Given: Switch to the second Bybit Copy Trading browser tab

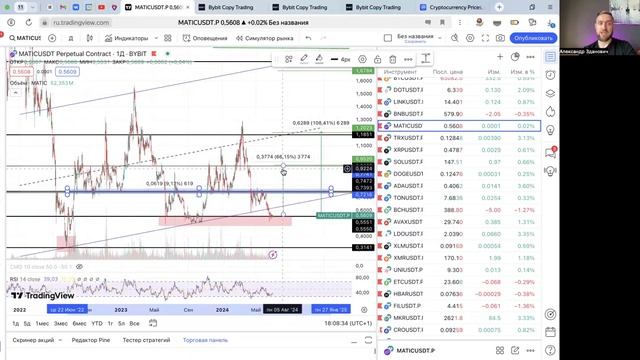Looking at the screenshot, I should pos(304,7).
